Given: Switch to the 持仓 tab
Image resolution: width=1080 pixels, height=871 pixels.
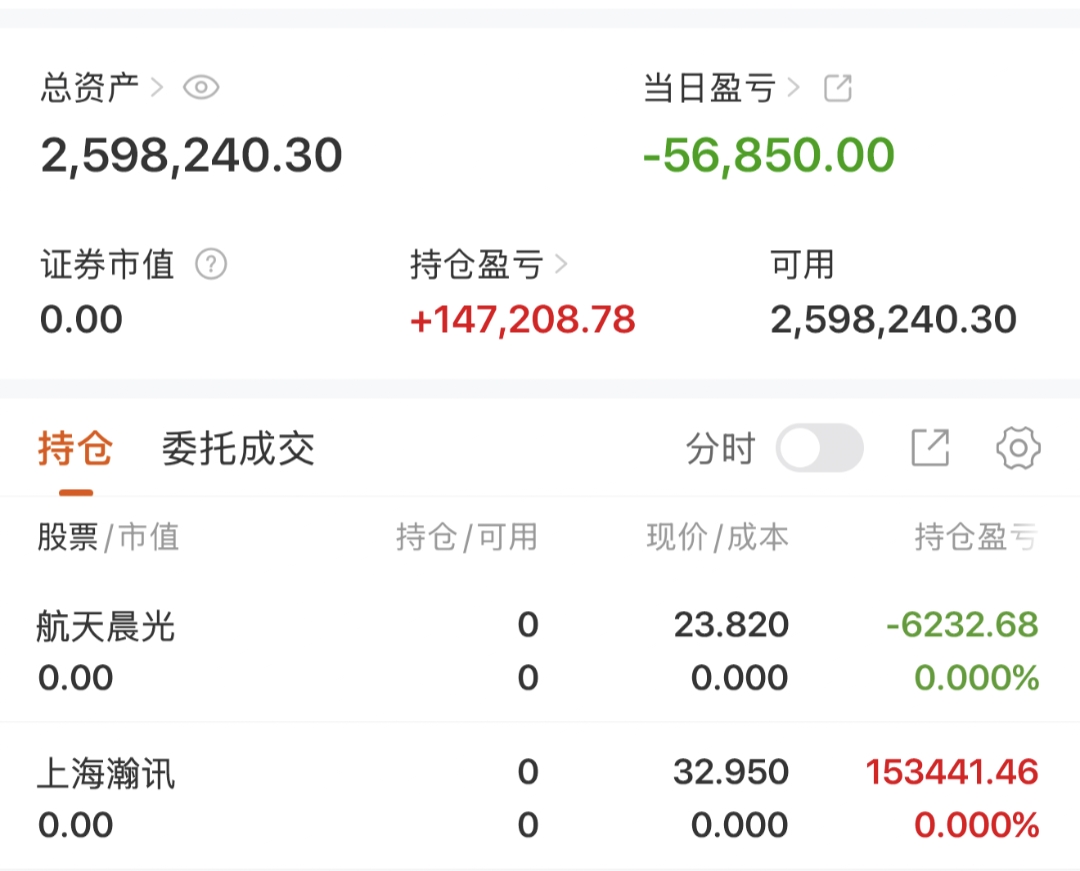Looking at the screenshot, I should (75, 449).
